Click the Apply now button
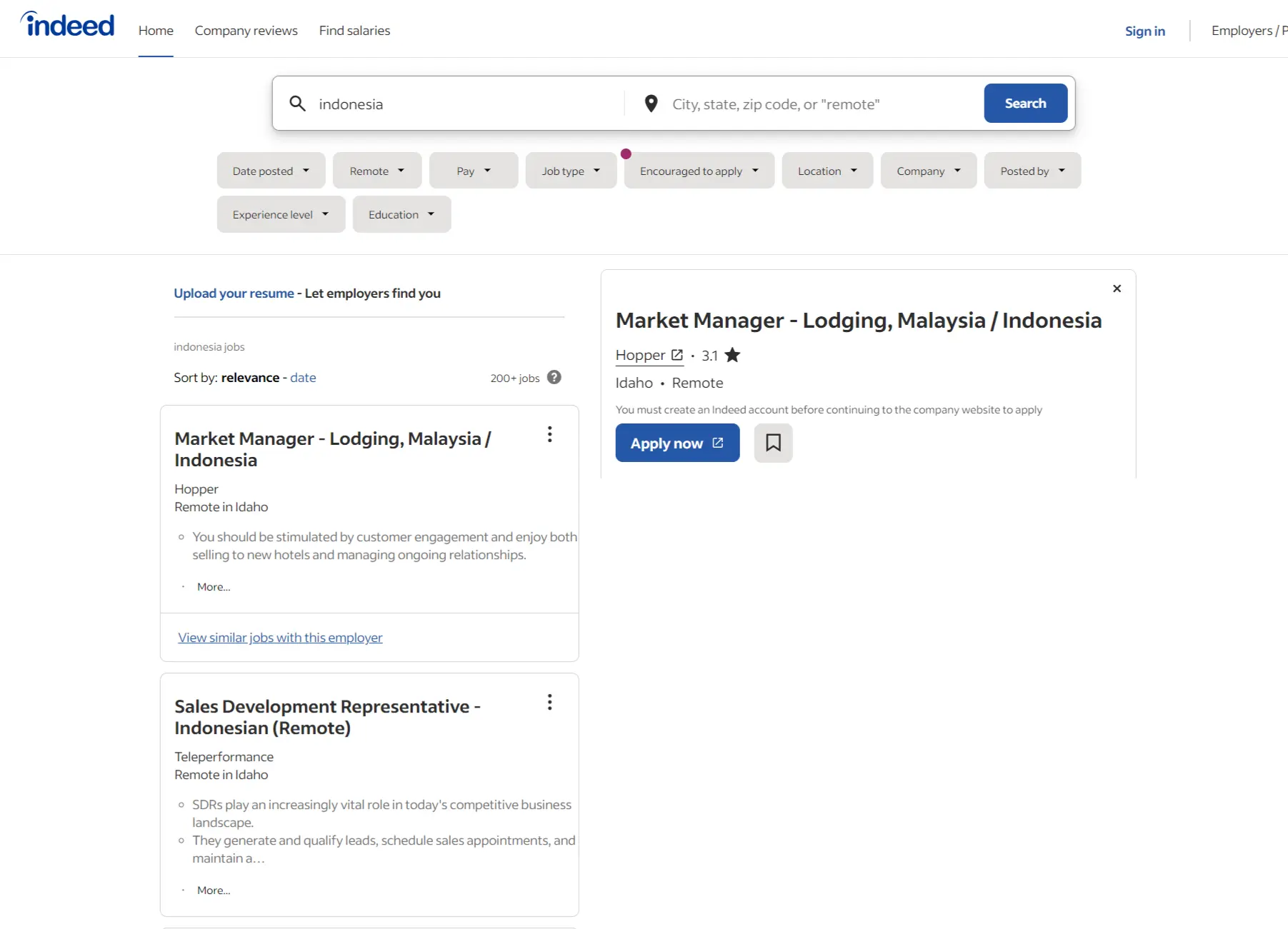Viewport: 1288px width, 929px height. tap(677, 443)
